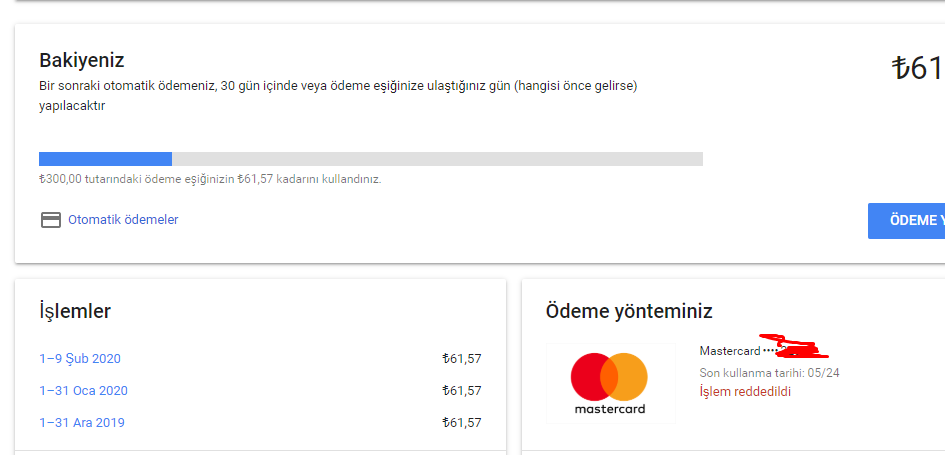Click the ₺300,00 payment threshold text
945x455 pixels.
pos(209,180)
